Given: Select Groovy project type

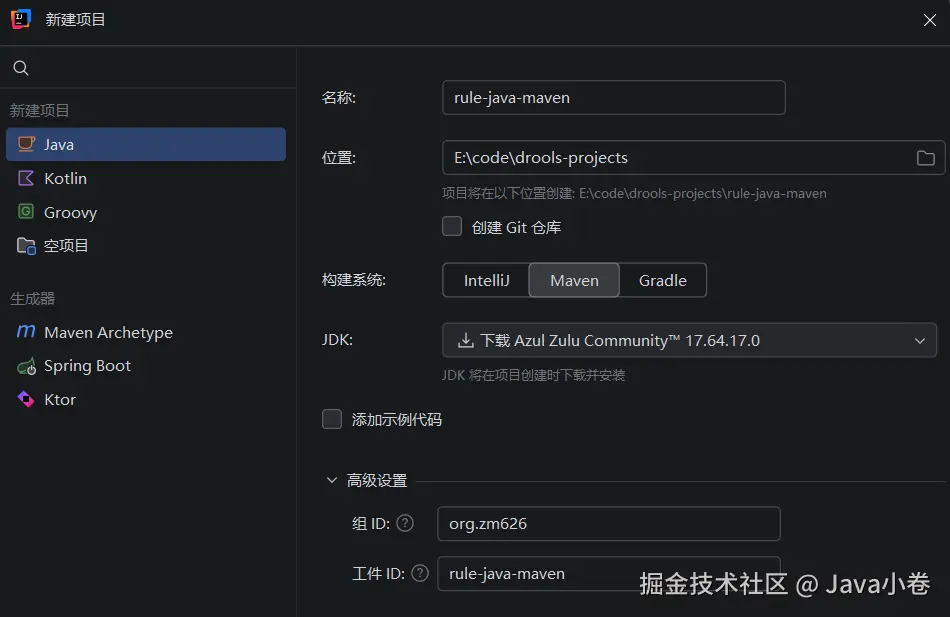Looking at the screenshot, I should (146, 212).
